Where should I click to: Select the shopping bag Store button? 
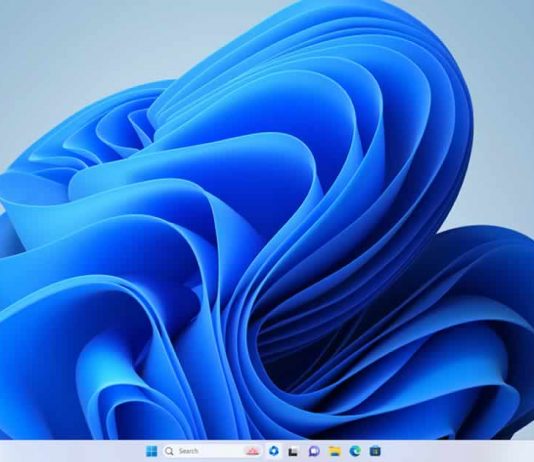point(375,451)
